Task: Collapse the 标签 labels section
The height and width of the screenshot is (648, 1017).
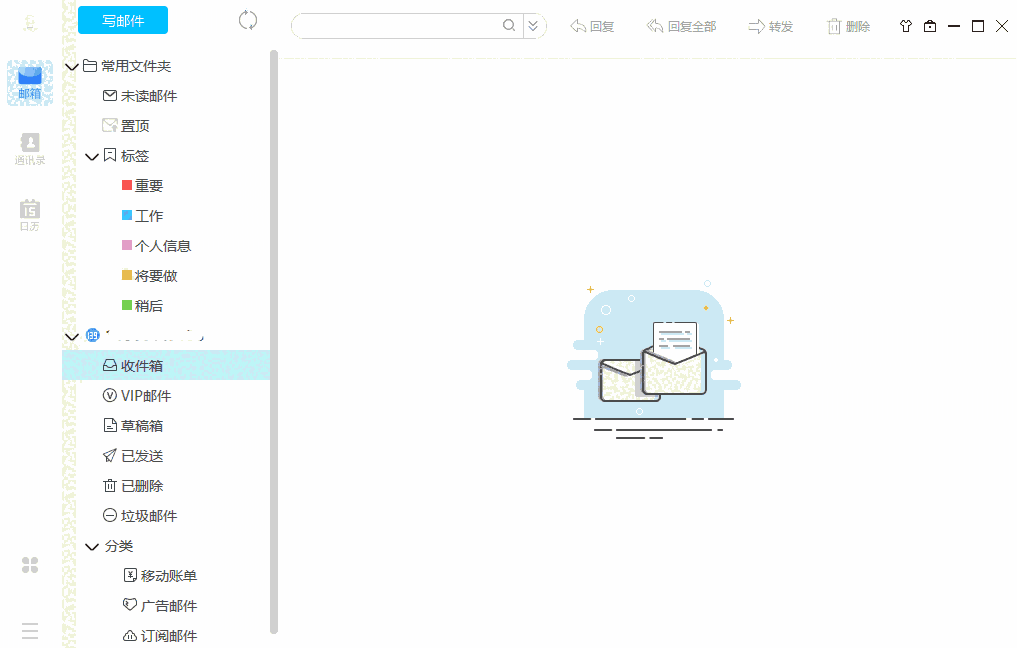Action: 92,156
